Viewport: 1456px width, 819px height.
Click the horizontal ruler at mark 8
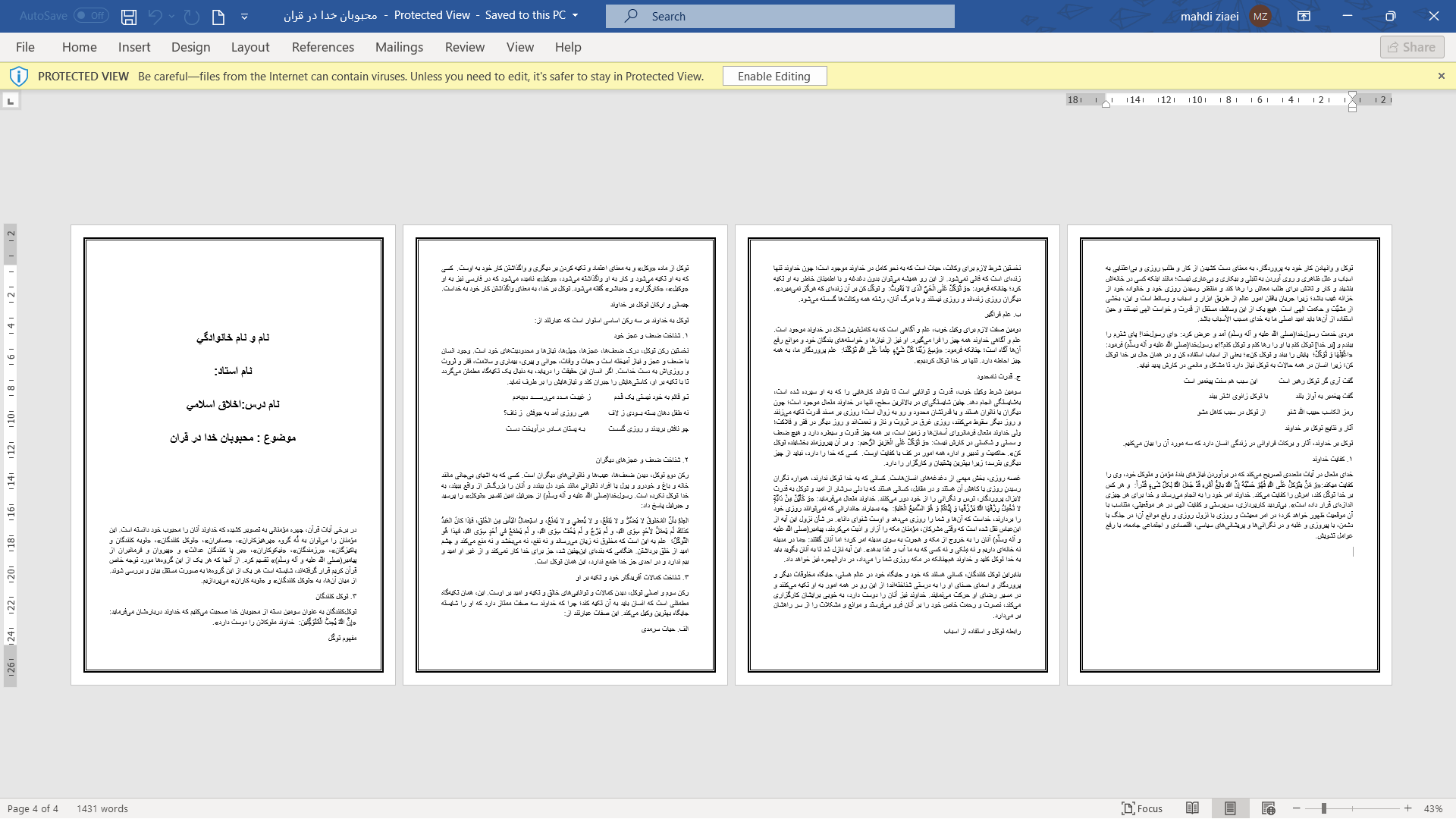coord(1228,99)
